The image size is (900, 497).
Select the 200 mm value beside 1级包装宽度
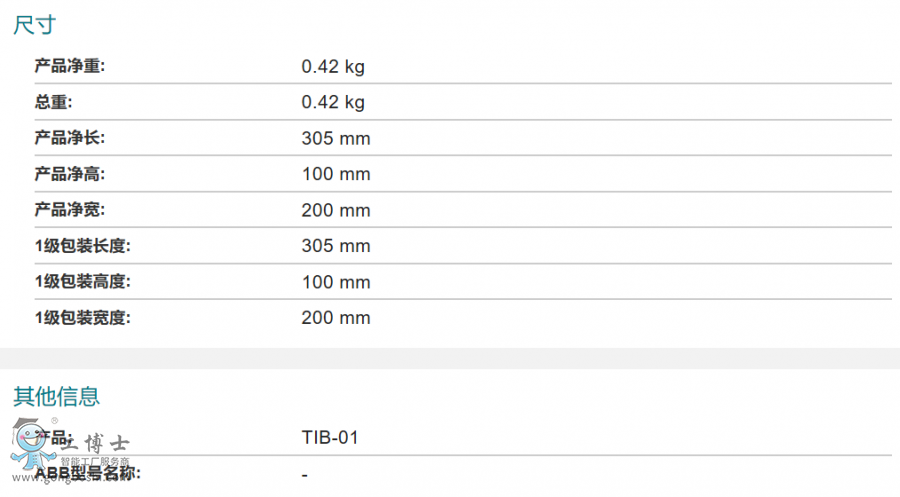click(x=336, y=318)
